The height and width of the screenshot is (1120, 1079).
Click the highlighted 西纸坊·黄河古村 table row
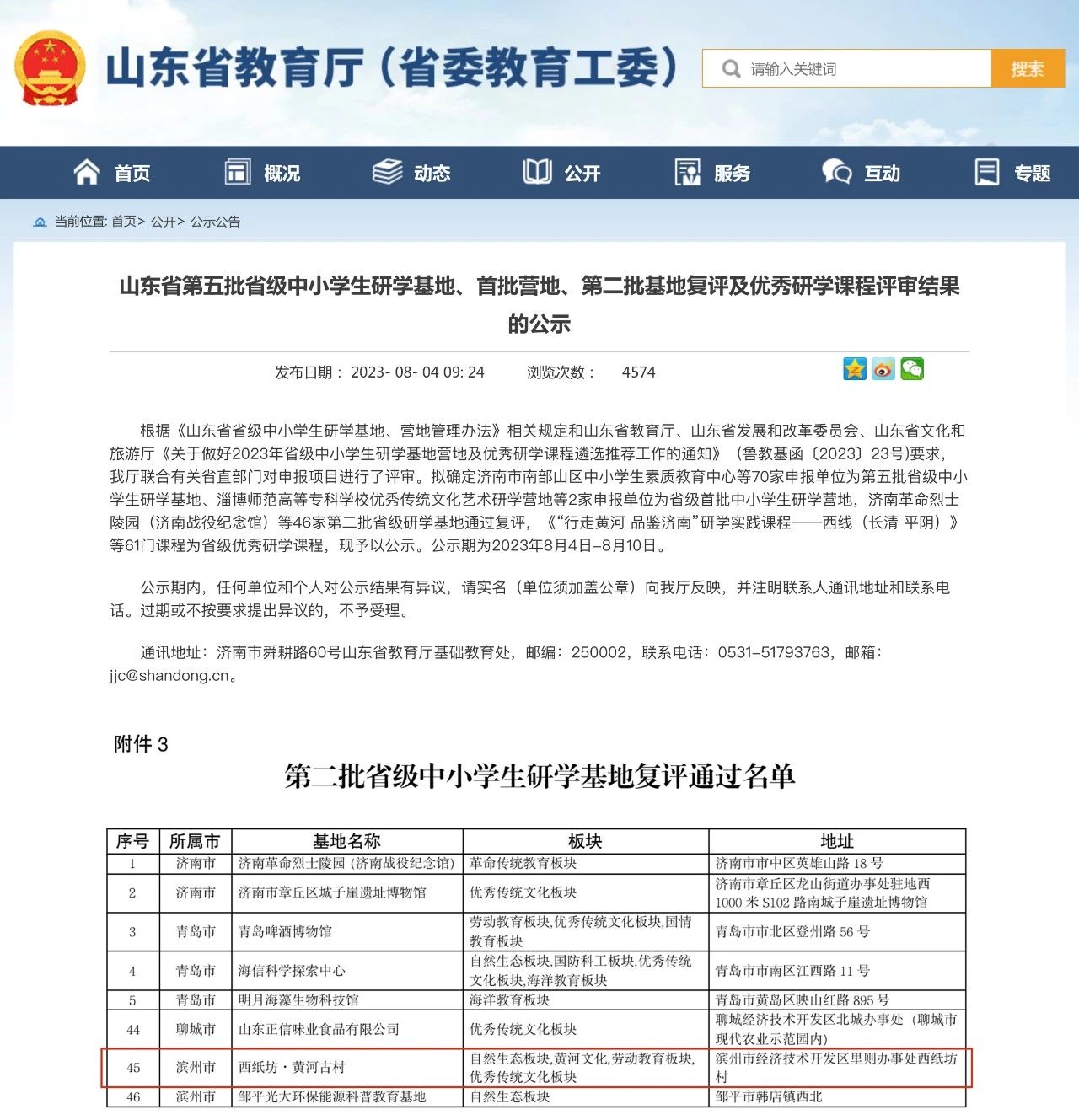click(x=536, y=1068)
